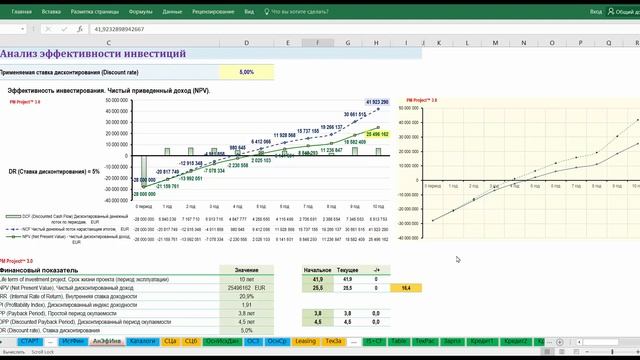Select the '10 лет' project life cell
640x360 pixels.
[x=247, y=279]
